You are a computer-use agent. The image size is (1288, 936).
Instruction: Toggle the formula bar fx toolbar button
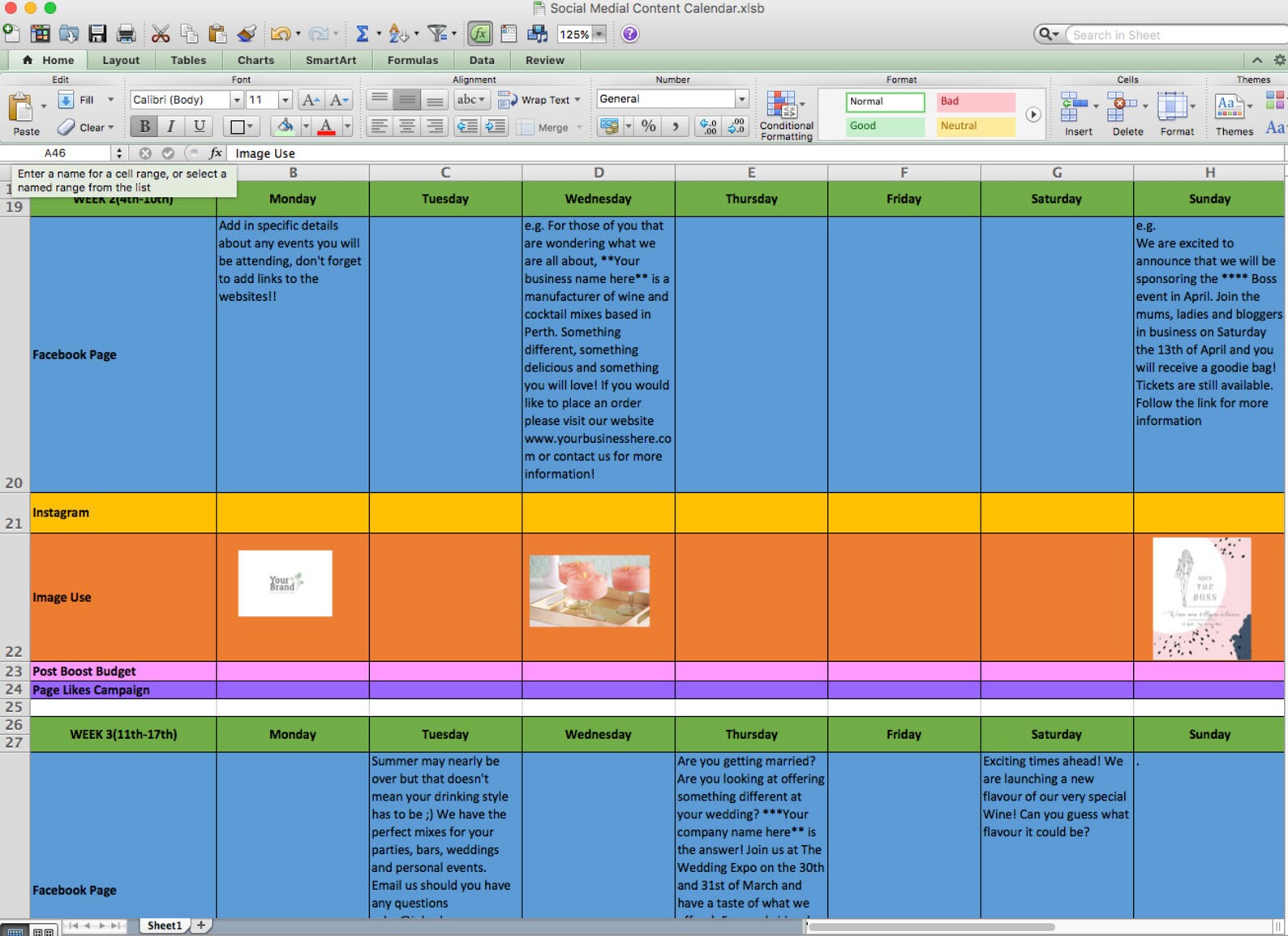point(480,33)
